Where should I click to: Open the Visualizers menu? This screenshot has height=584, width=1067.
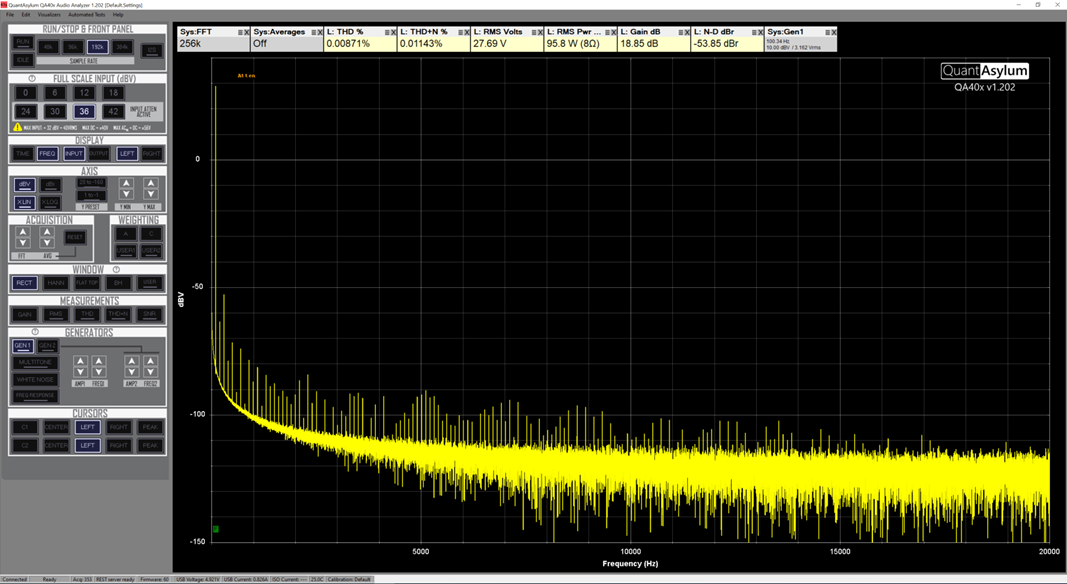coord(49,14)
